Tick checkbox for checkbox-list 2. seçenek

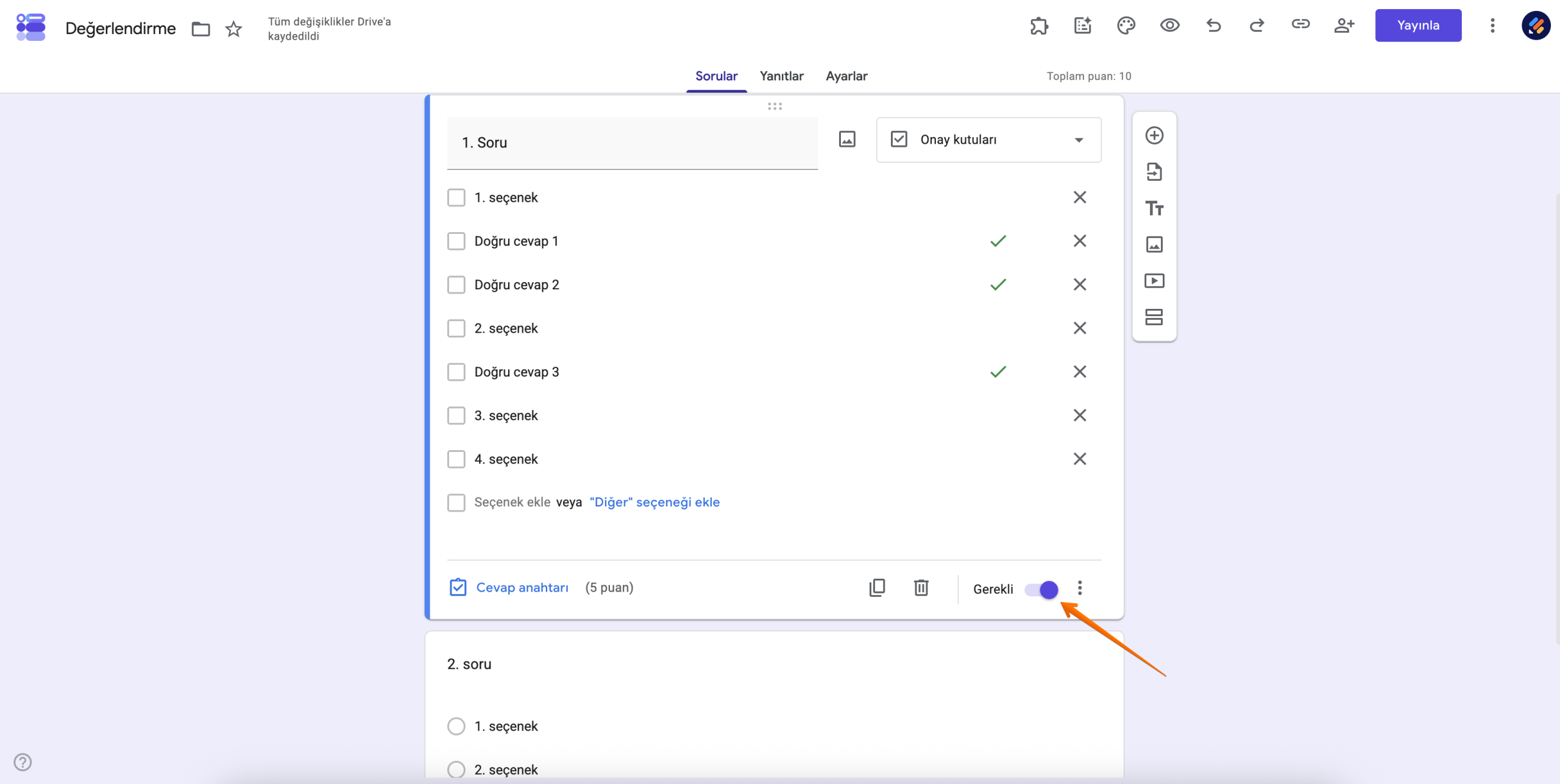[x=456, y=328]
